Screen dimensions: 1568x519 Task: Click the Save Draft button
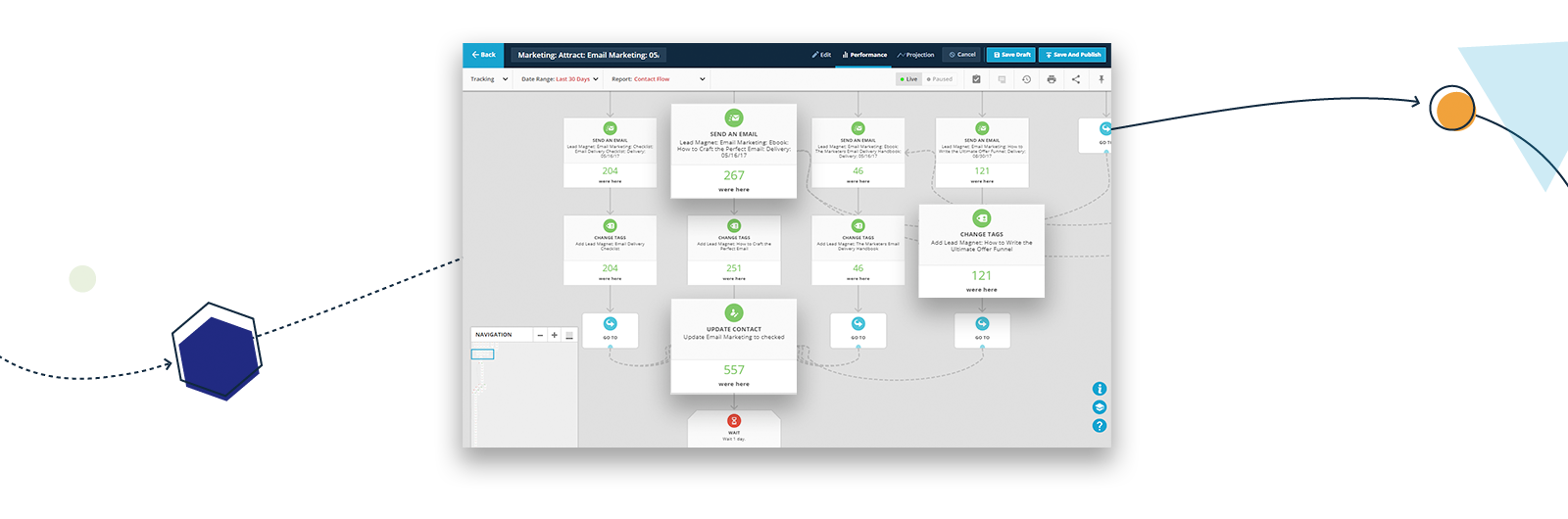1011,55
